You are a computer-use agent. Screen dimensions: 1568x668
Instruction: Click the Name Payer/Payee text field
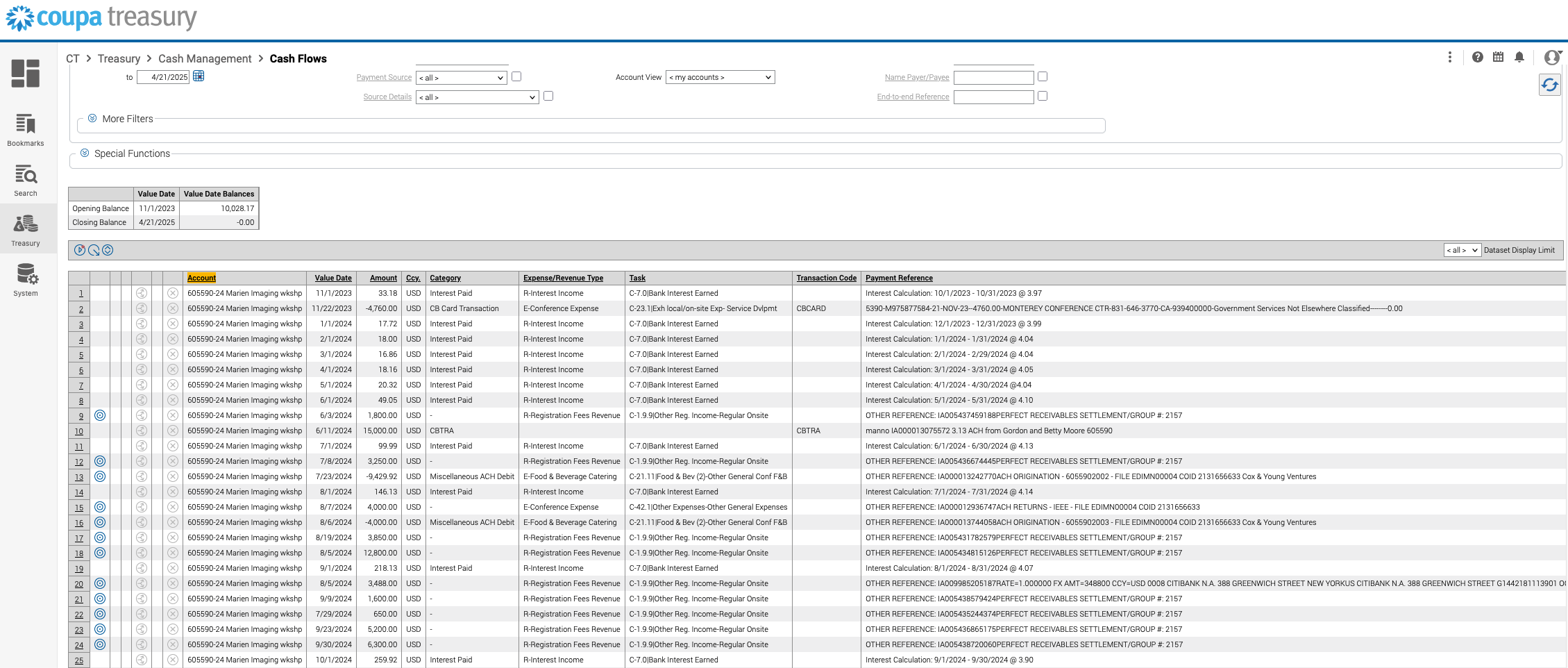pos(993,78)
